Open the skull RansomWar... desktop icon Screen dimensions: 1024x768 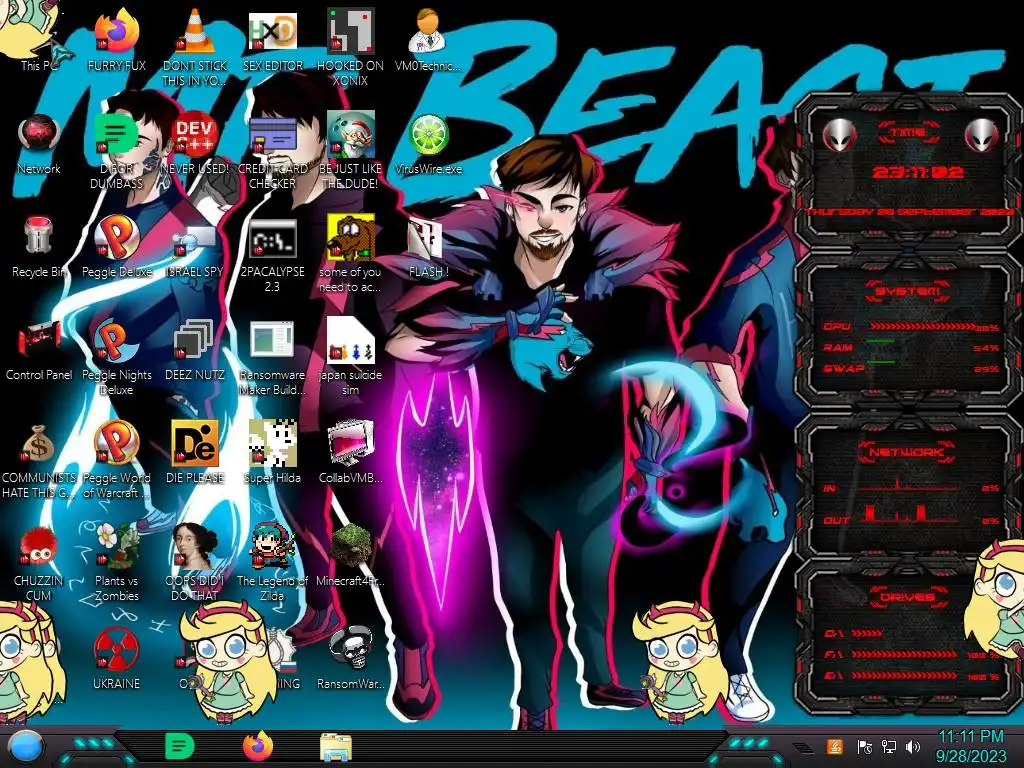point(350,648)
